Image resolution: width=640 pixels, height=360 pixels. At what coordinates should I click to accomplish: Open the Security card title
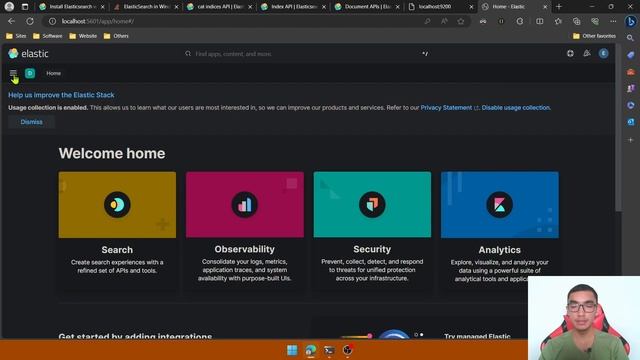pyautogui.click(x=372, y=249)
